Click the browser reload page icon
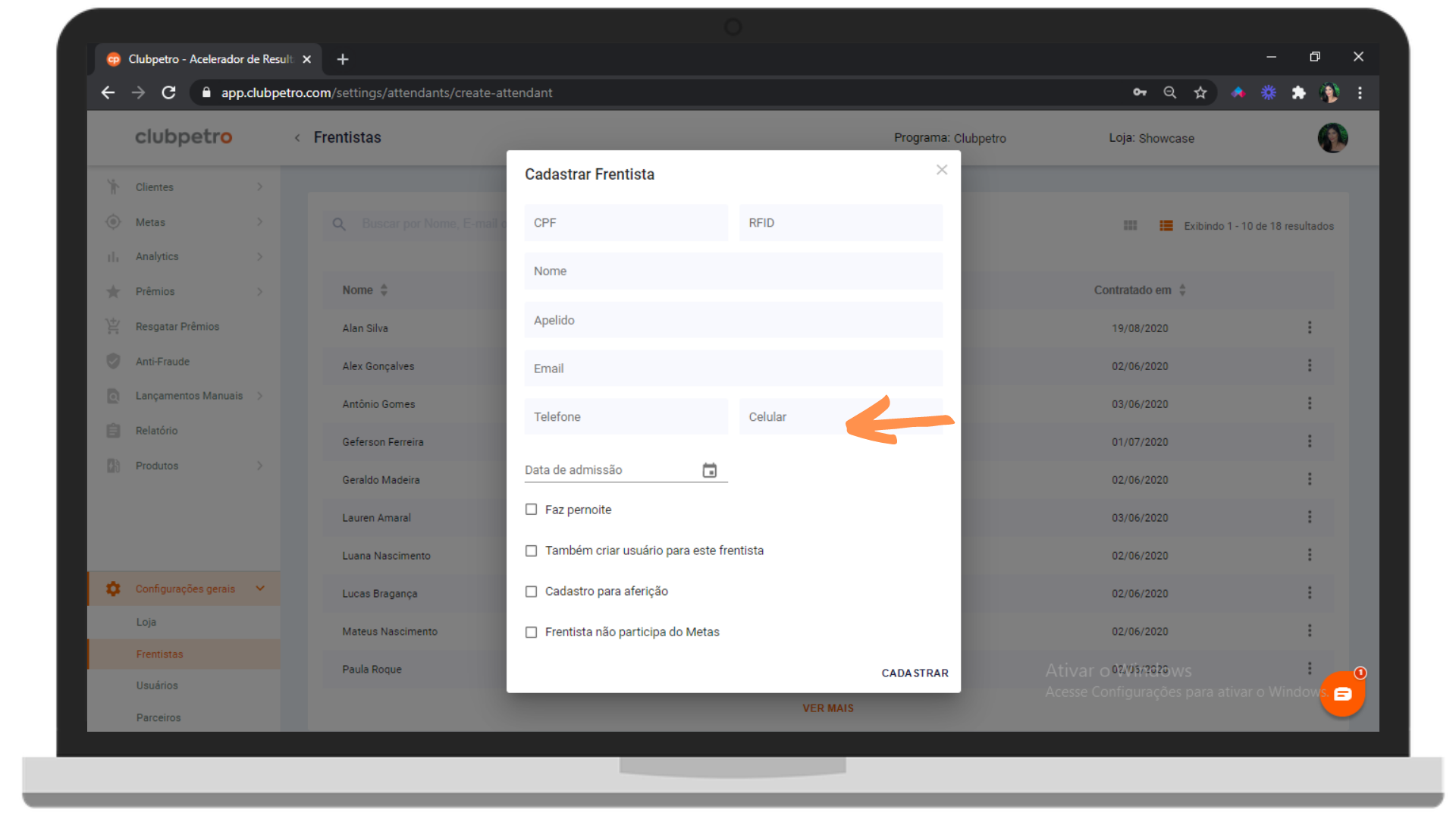The width and height of the screenshot is (1456, 819). point(168,93)
